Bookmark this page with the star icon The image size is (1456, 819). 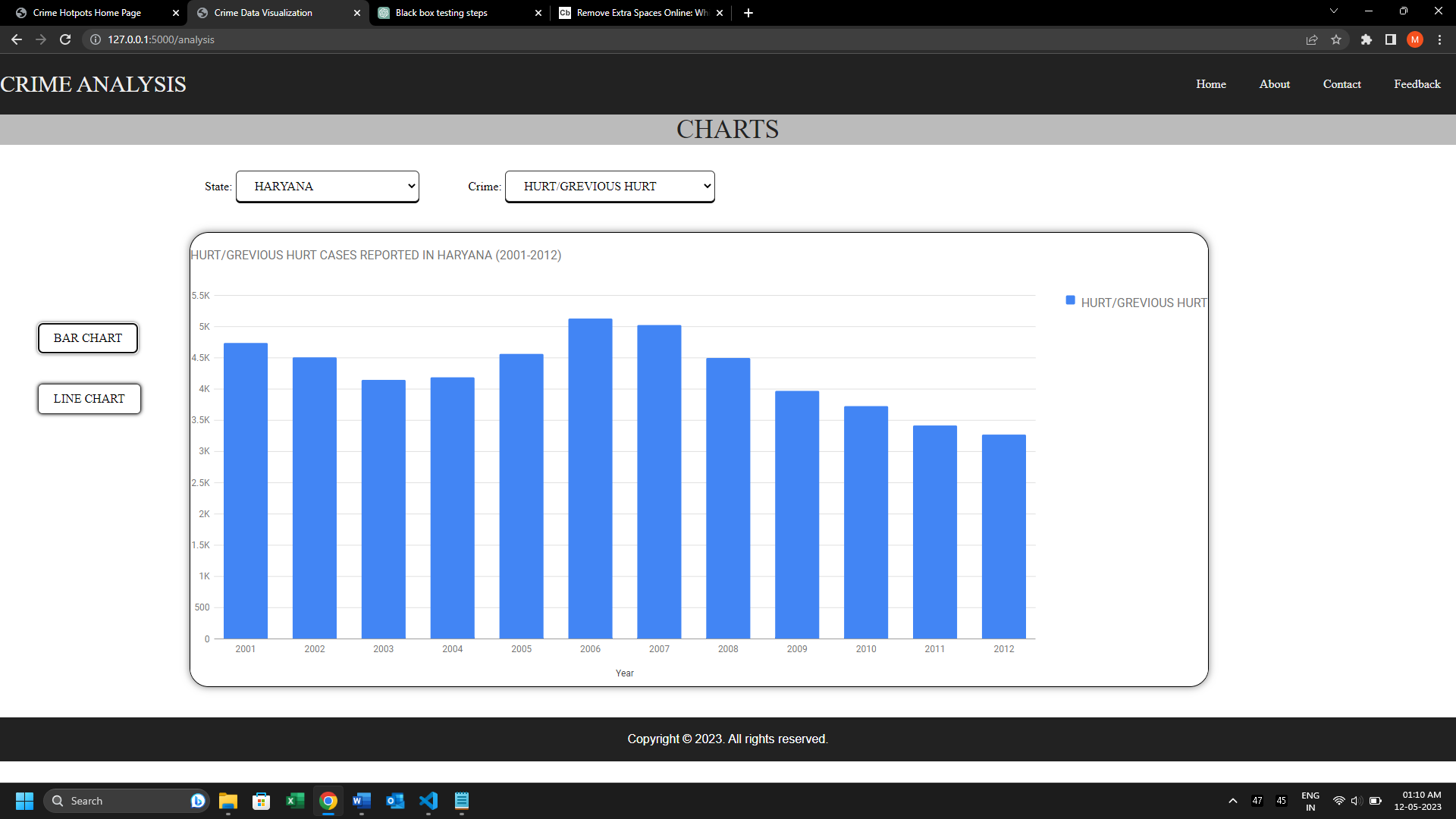[x=1338, y=39]
